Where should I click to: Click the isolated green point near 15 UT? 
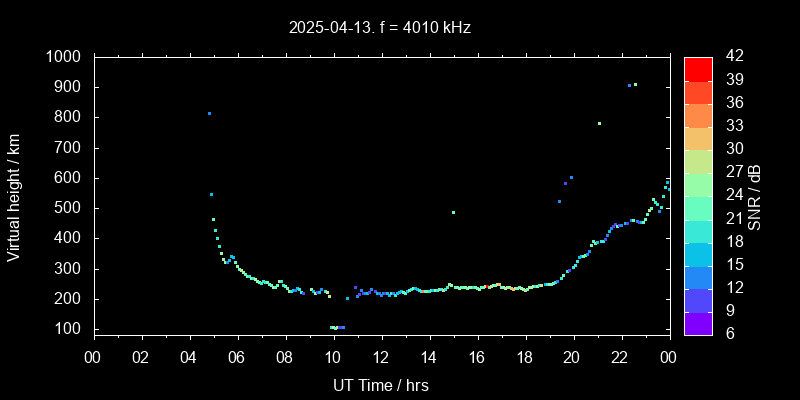point(453,212)
